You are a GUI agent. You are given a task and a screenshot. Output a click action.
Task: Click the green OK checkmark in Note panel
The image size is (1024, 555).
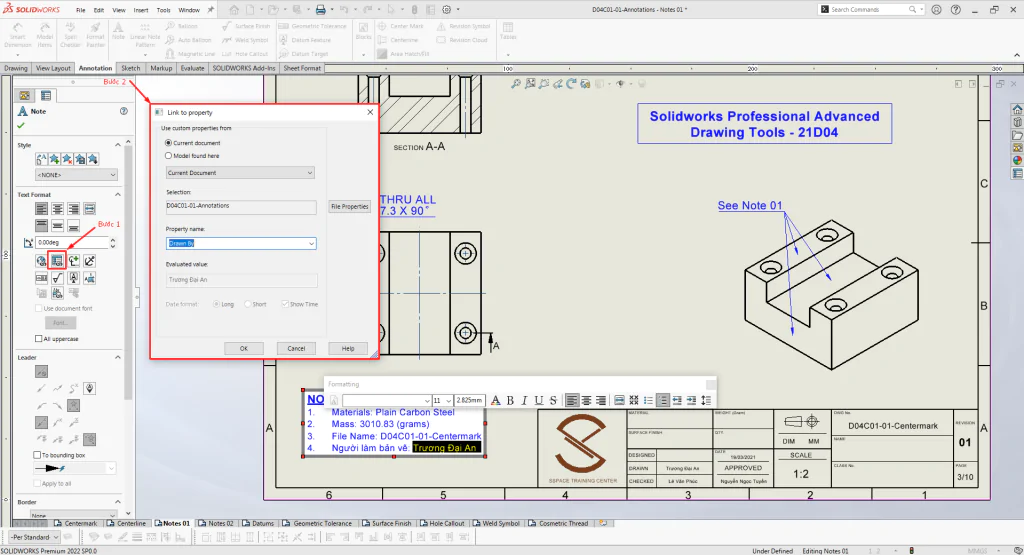[21, 125]
